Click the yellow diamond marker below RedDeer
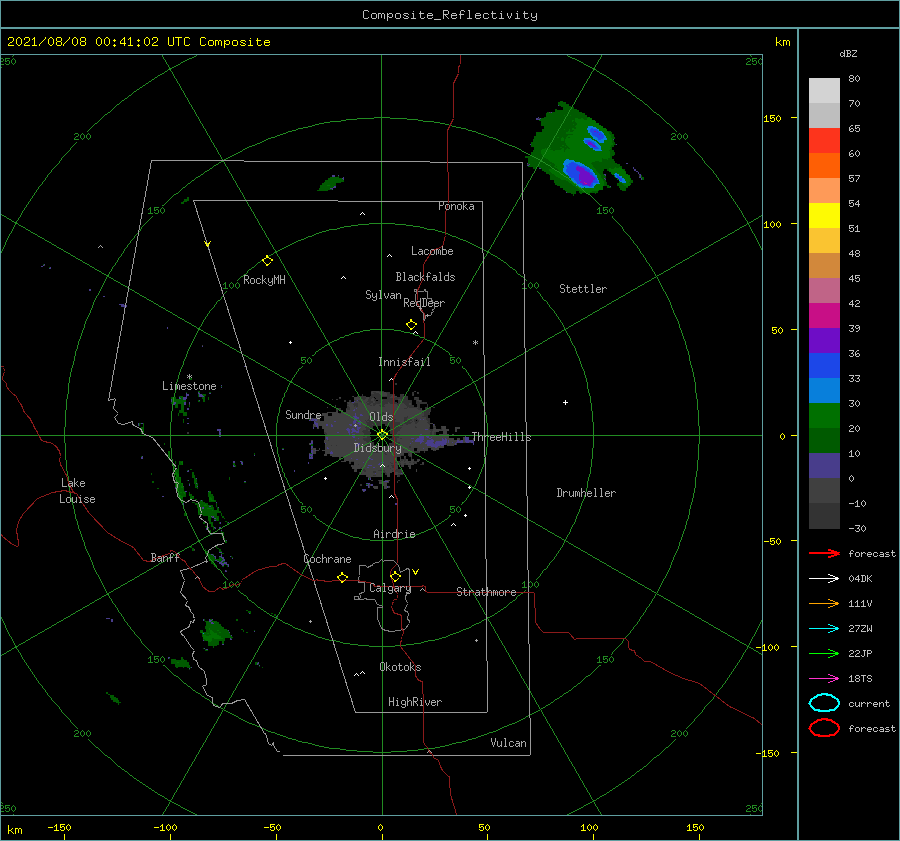 411,325
